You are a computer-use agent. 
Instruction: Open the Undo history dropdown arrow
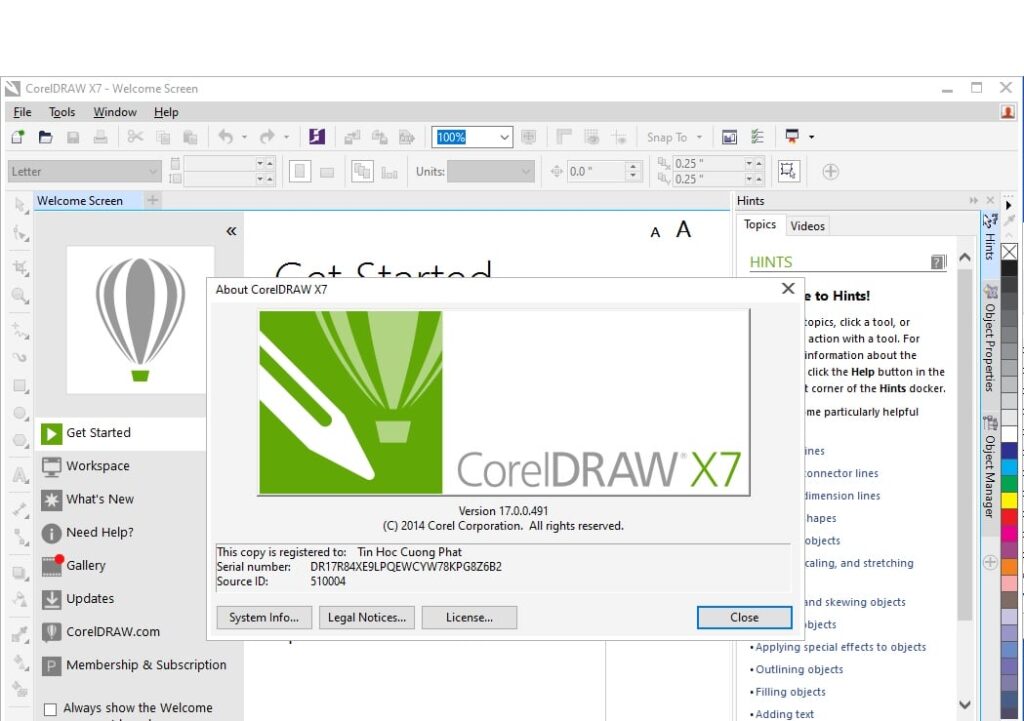[244, 137]
